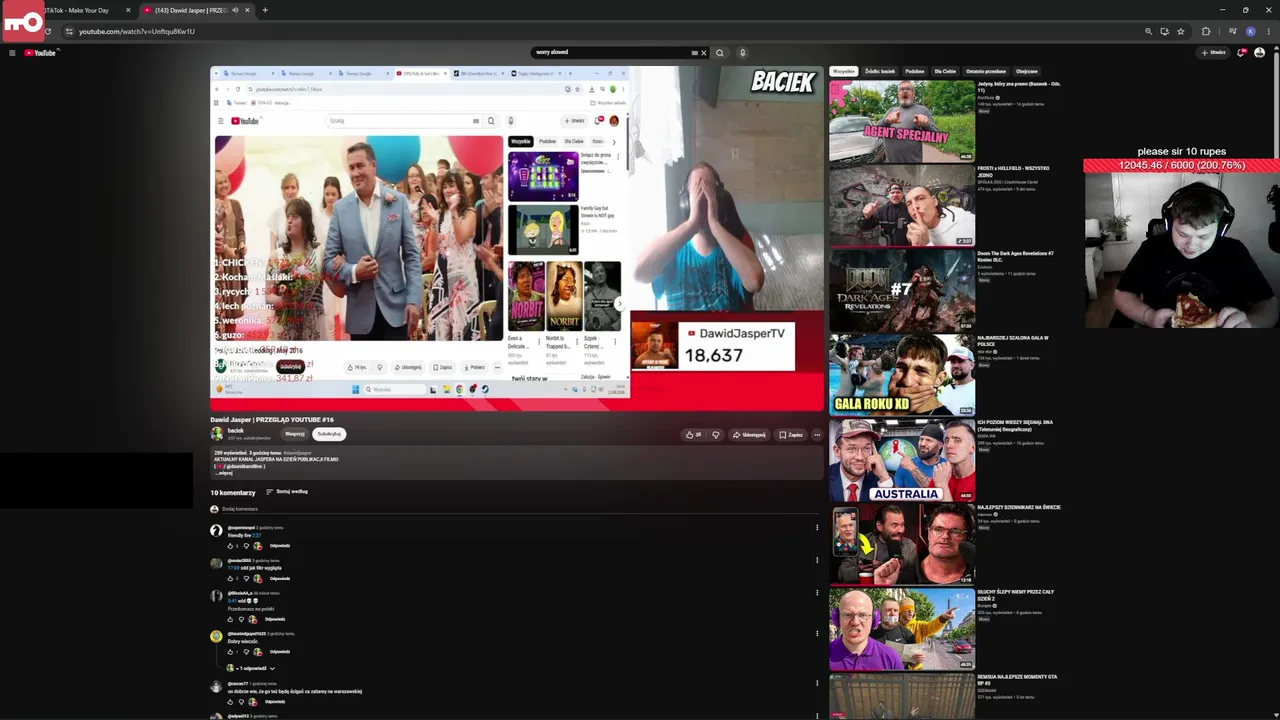Open FROSTI x HELLFIELD video title
The height and width of the screenshot is (720, 1280).
(1013, 171)
